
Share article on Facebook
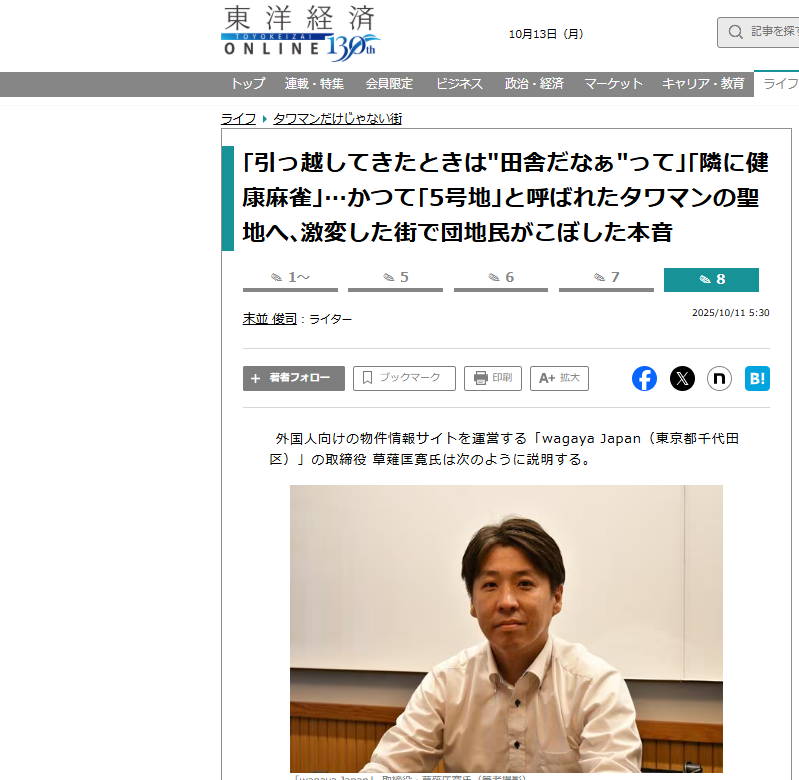point(644,379)
